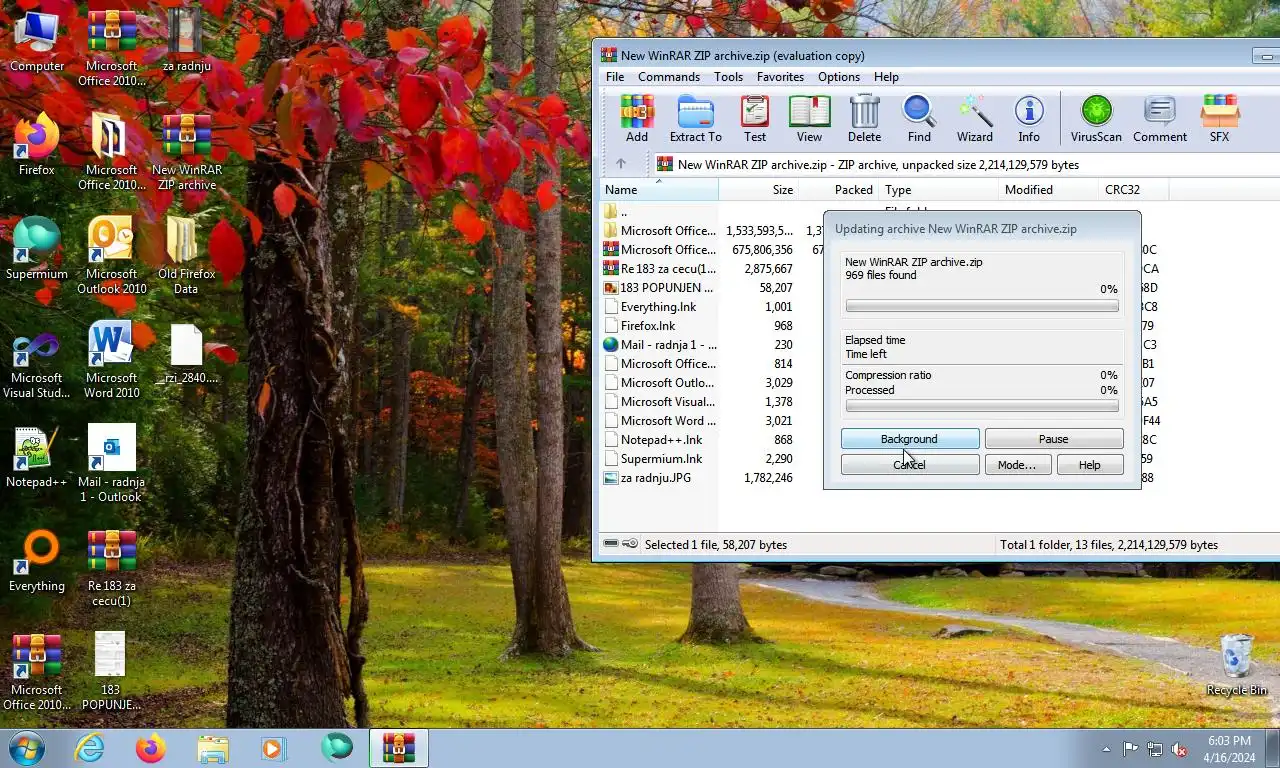
Task: Open the Tools menu
Action: pos(728,77)
